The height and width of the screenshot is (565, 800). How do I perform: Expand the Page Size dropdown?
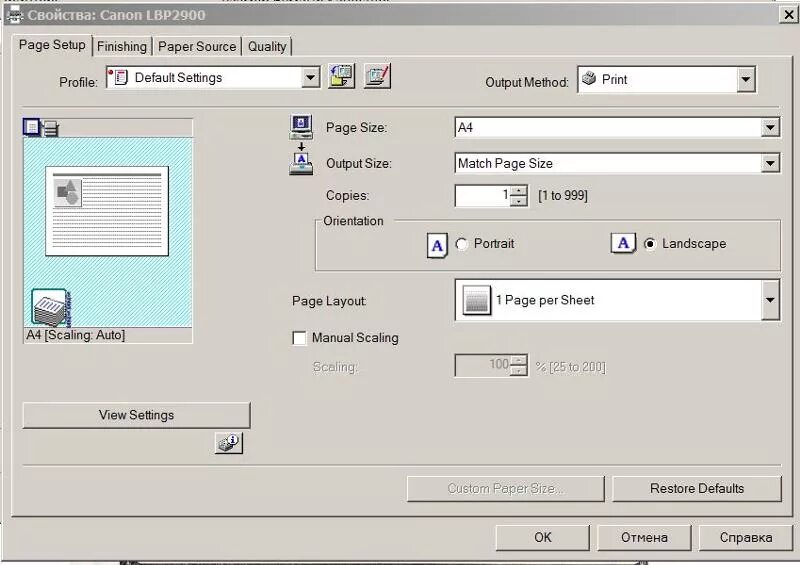pos(770,127)
